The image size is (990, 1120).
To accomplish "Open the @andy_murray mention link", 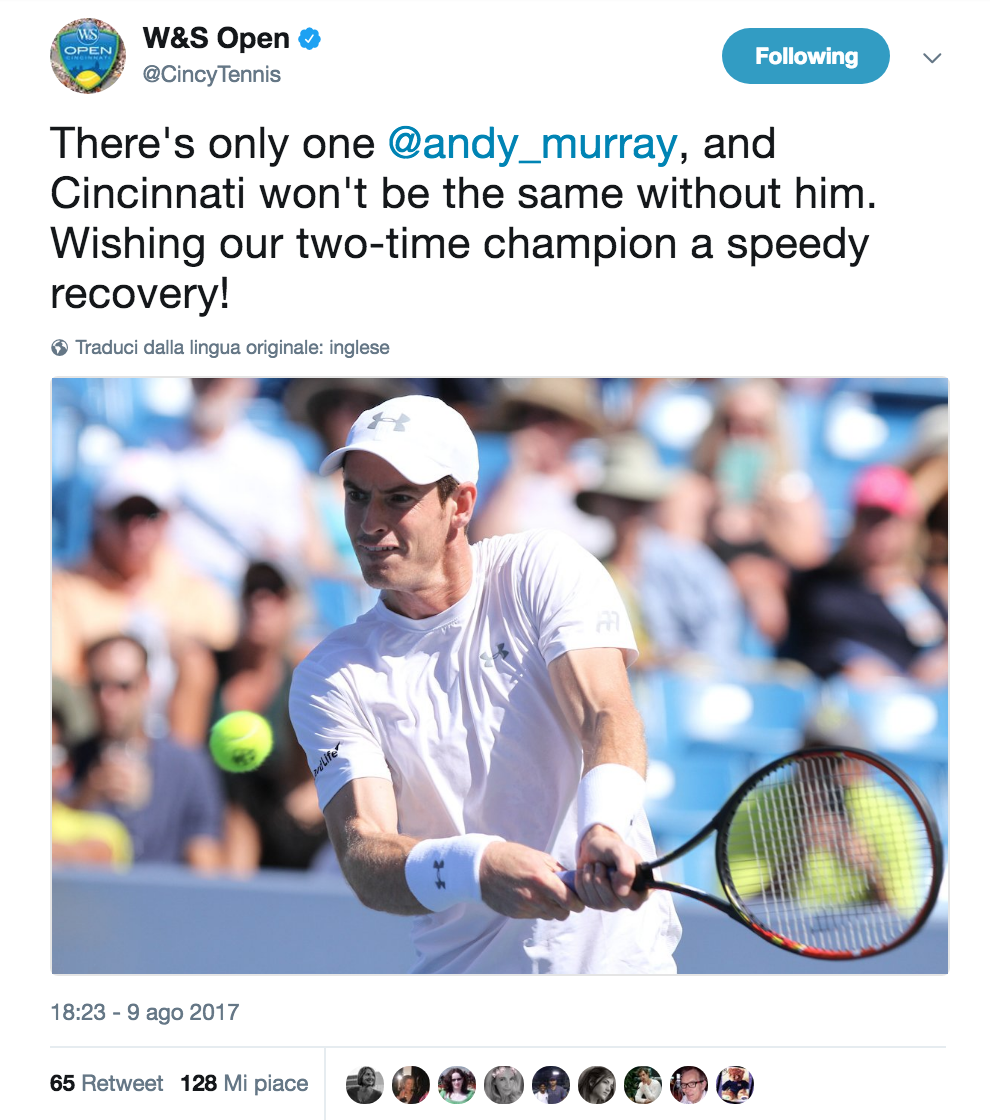I will [532, 144].
